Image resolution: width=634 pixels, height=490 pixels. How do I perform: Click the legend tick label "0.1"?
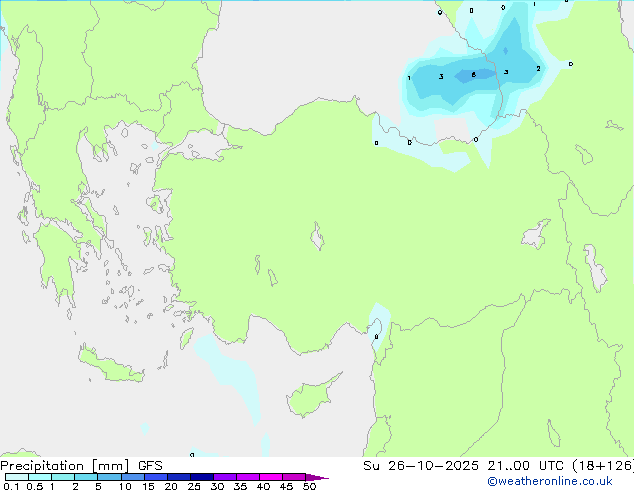pyautogui.click(x=11, y=486)
